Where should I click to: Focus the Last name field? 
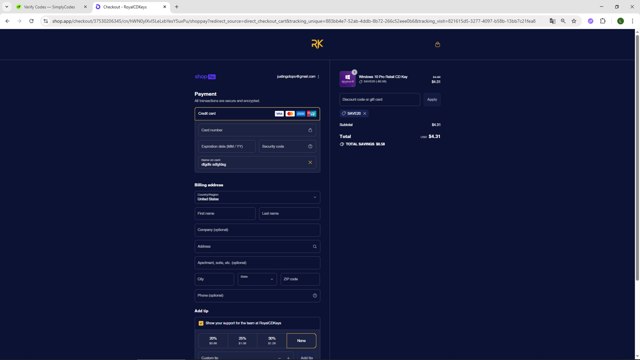(289, 213)
